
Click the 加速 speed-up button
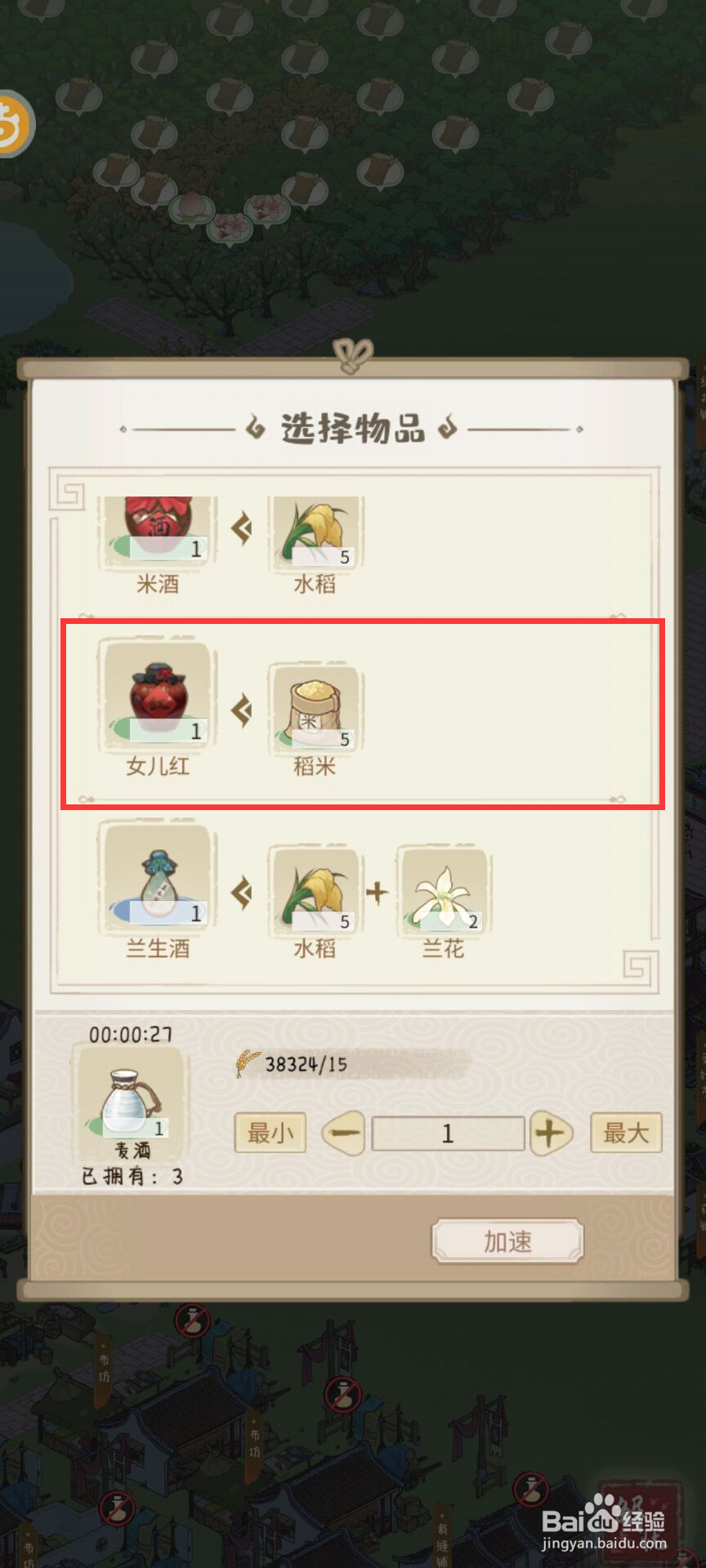click(507, 1241)
